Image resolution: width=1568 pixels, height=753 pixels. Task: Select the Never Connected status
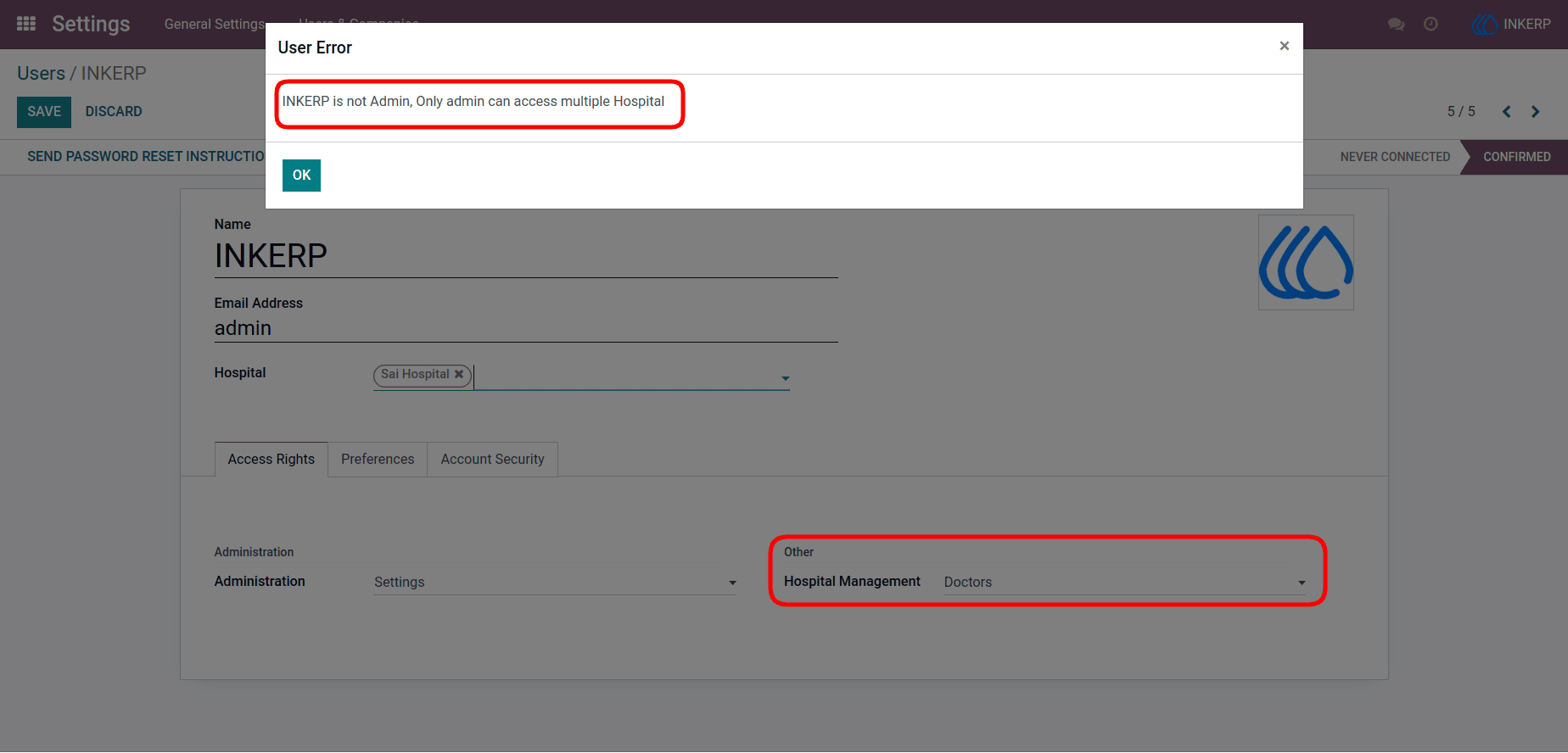1395,157
